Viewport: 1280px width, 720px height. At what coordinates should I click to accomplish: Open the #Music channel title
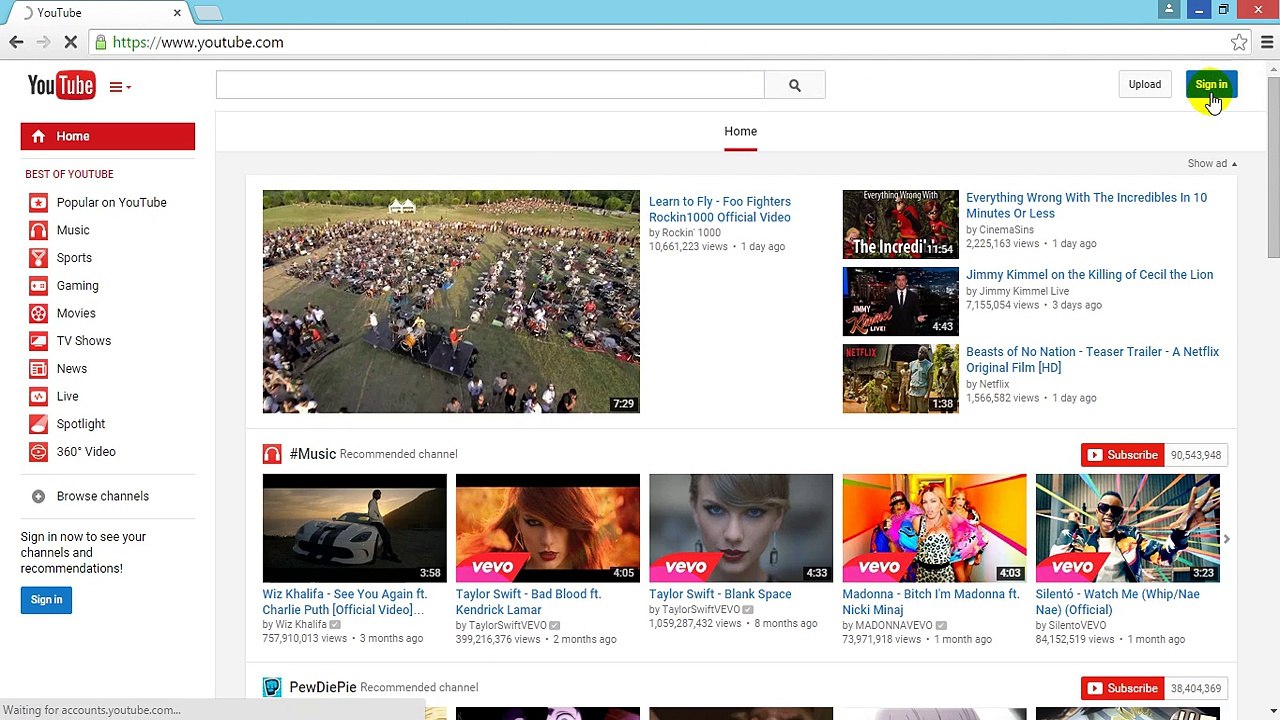pyautogui.click(x=313, y=454)
